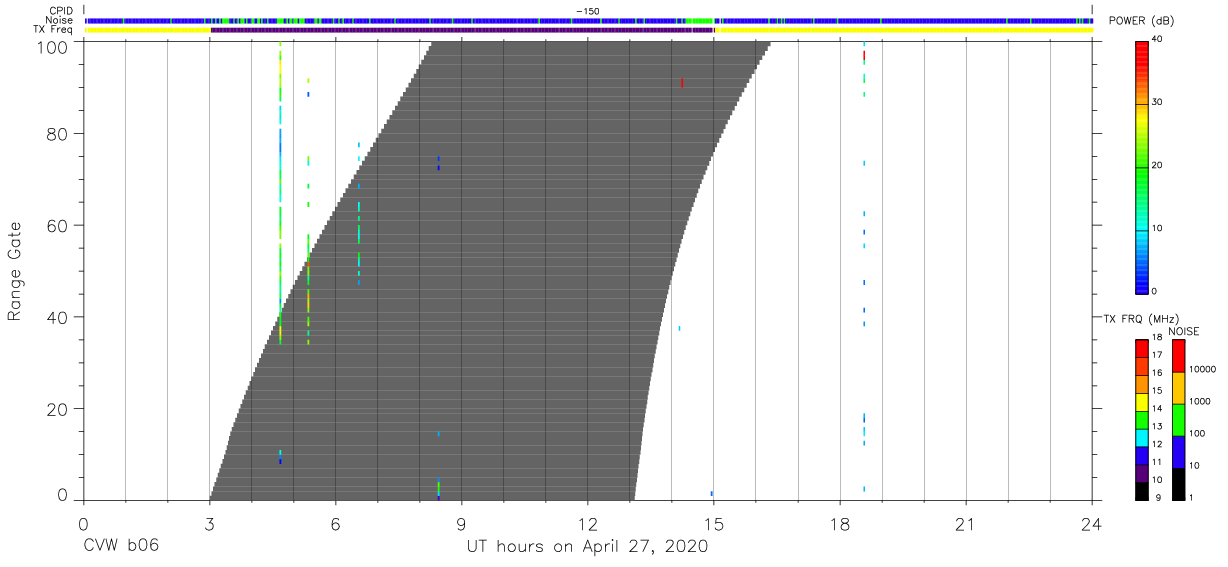Click the 6 tick on the UT hours axis

point(335,523)
